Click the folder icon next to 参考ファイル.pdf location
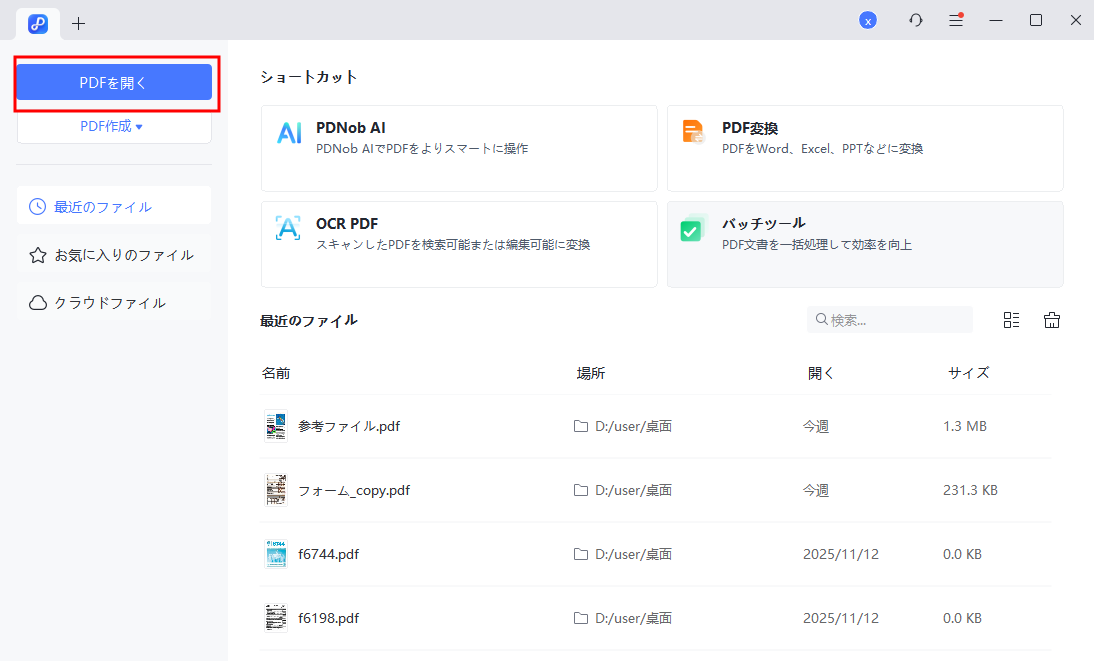The width and height of the screenshot is (1094, 661). pyautogui.click(x=581, y=425)
